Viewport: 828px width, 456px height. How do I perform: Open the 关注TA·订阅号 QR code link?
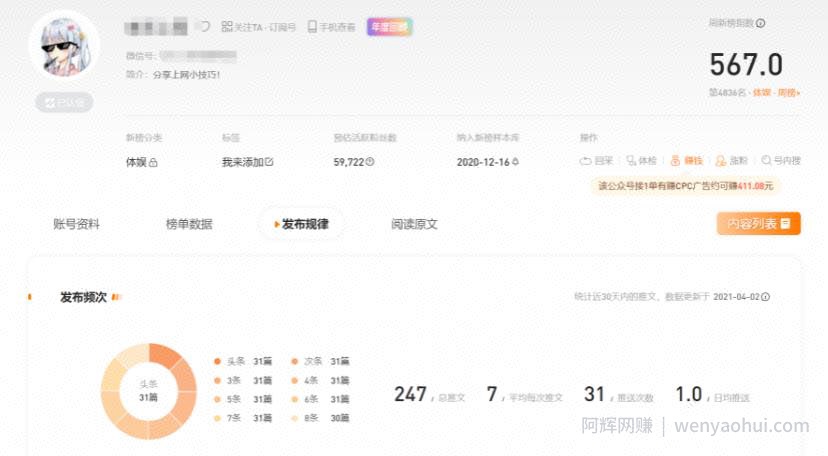coord(258,27)
